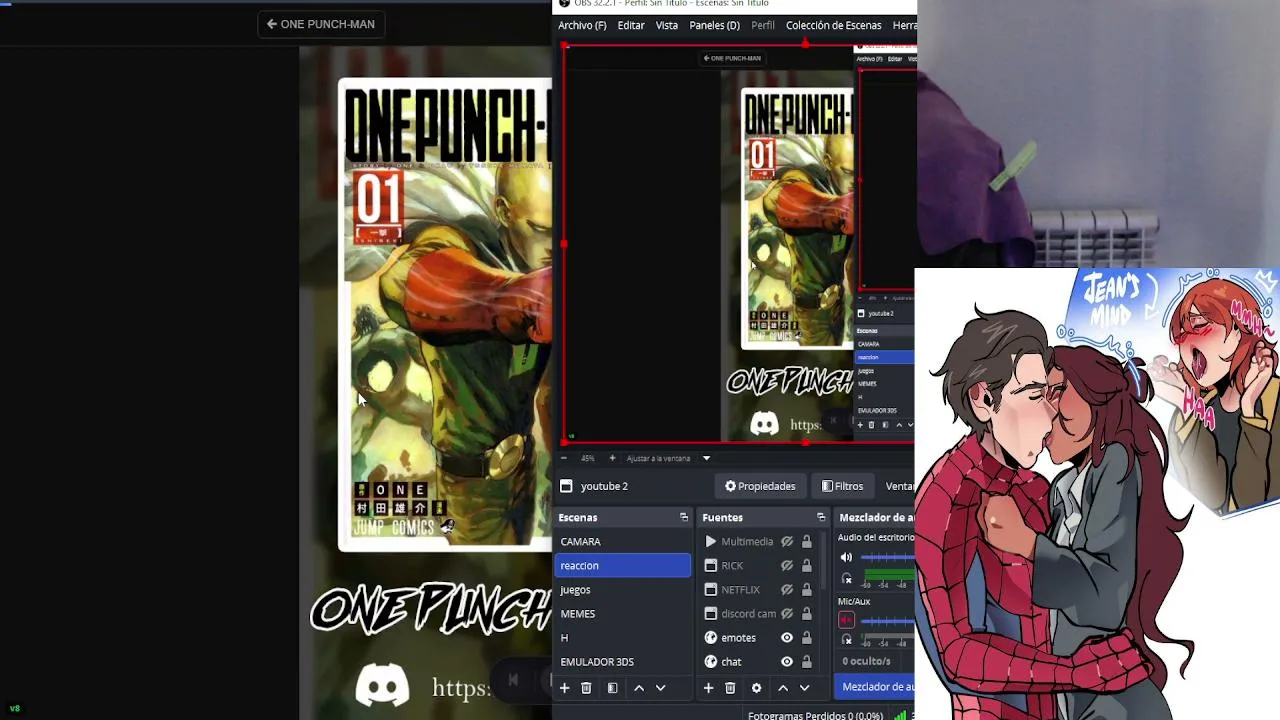Open the Archivo (F) menu
Screen dimensions: 1280x720
tap(582, 25)
